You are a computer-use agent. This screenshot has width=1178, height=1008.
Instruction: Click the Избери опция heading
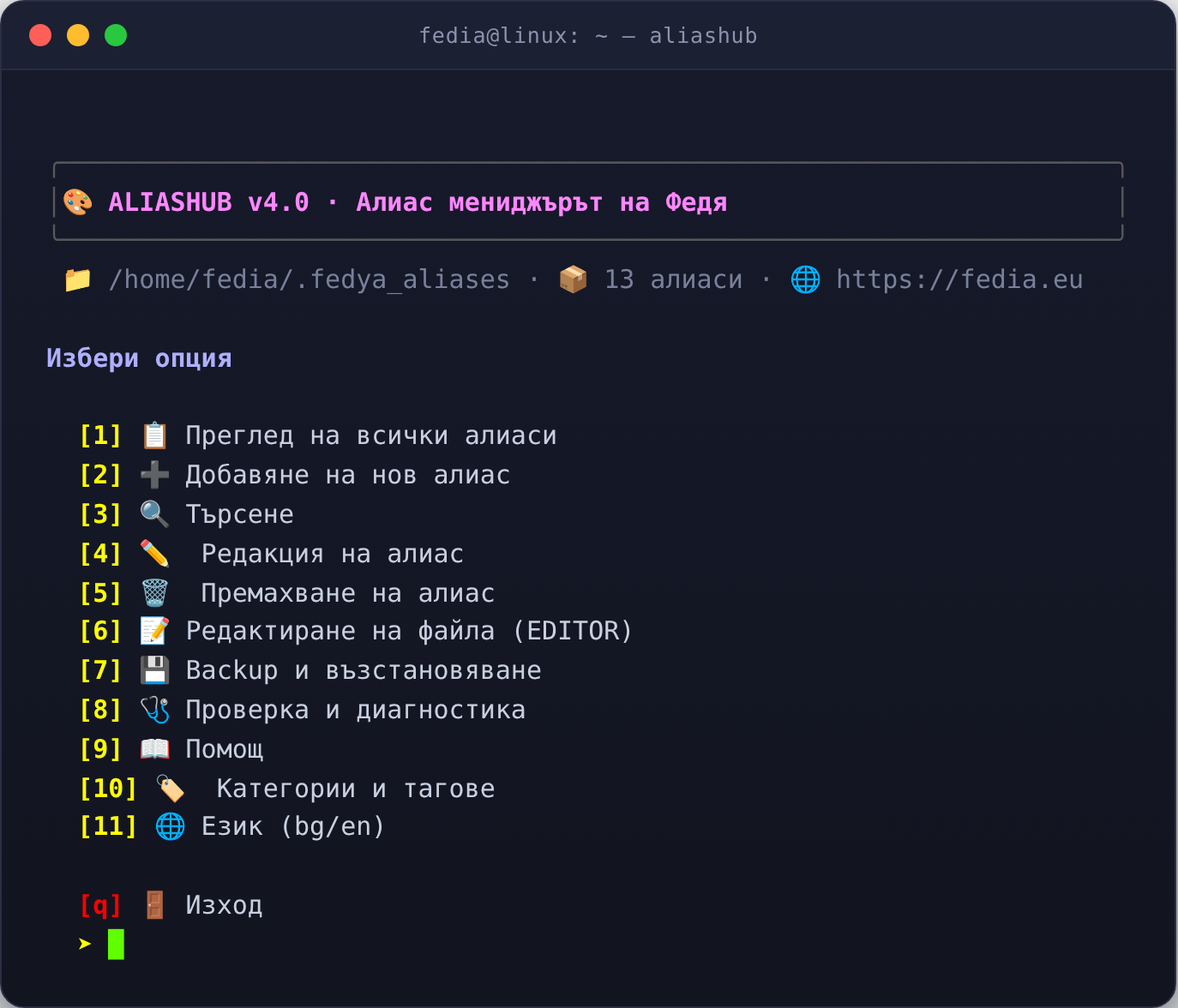click(139, 358)
